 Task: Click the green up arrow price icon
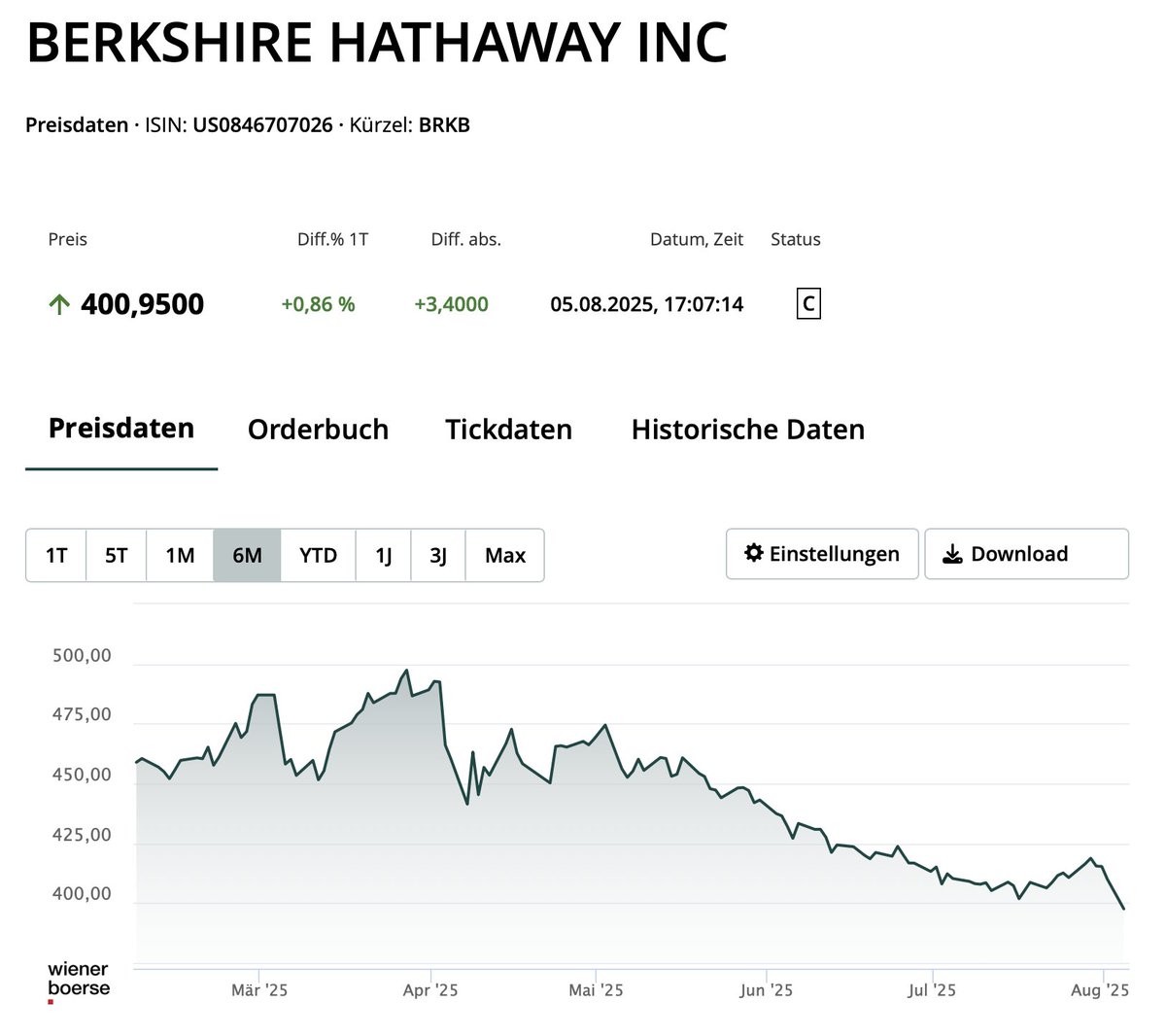pyautogui.click(x=59, y=305)
